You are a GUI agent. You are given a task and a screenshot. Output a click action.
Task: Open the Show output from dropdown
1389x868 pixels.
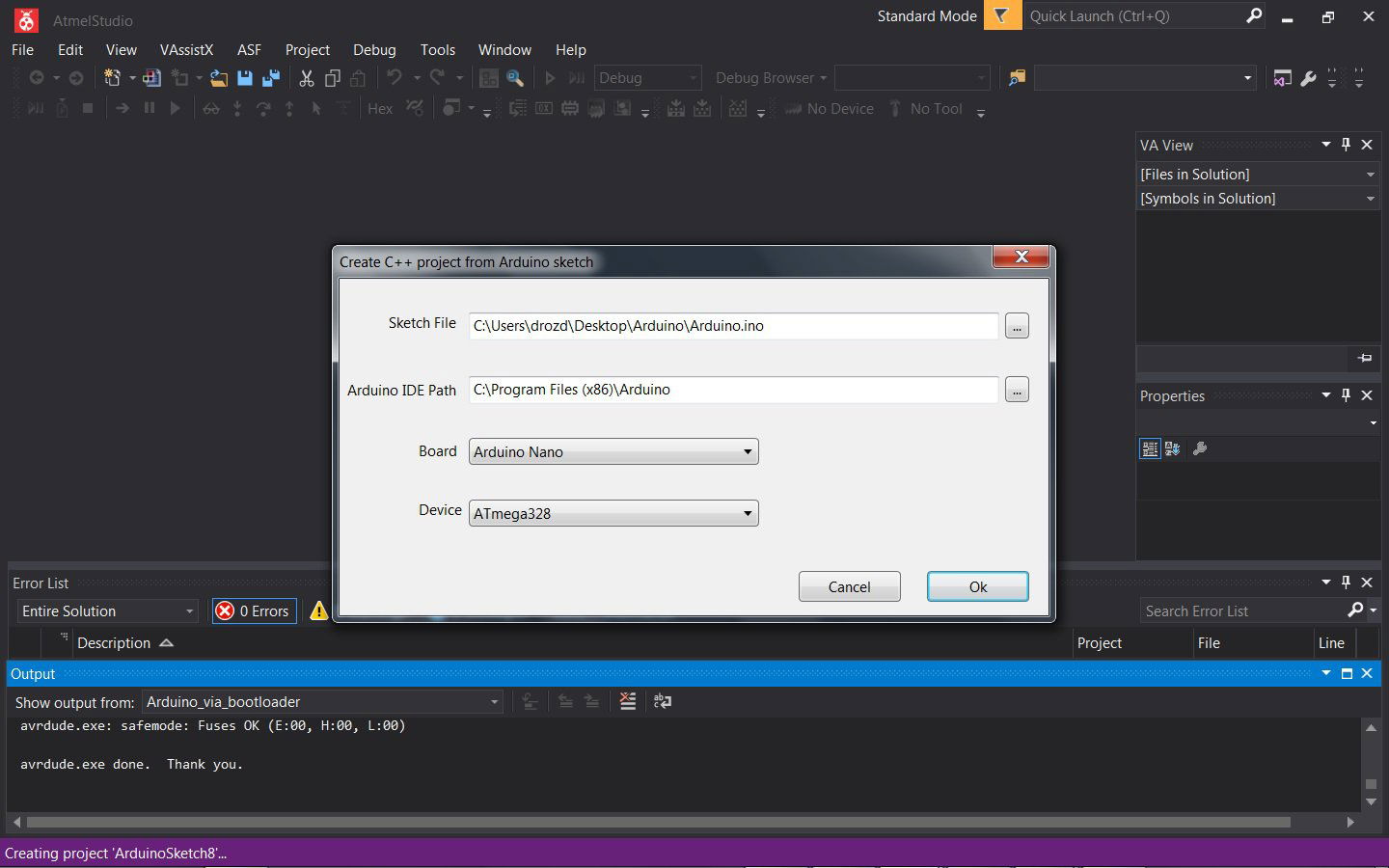pos(322,701)
